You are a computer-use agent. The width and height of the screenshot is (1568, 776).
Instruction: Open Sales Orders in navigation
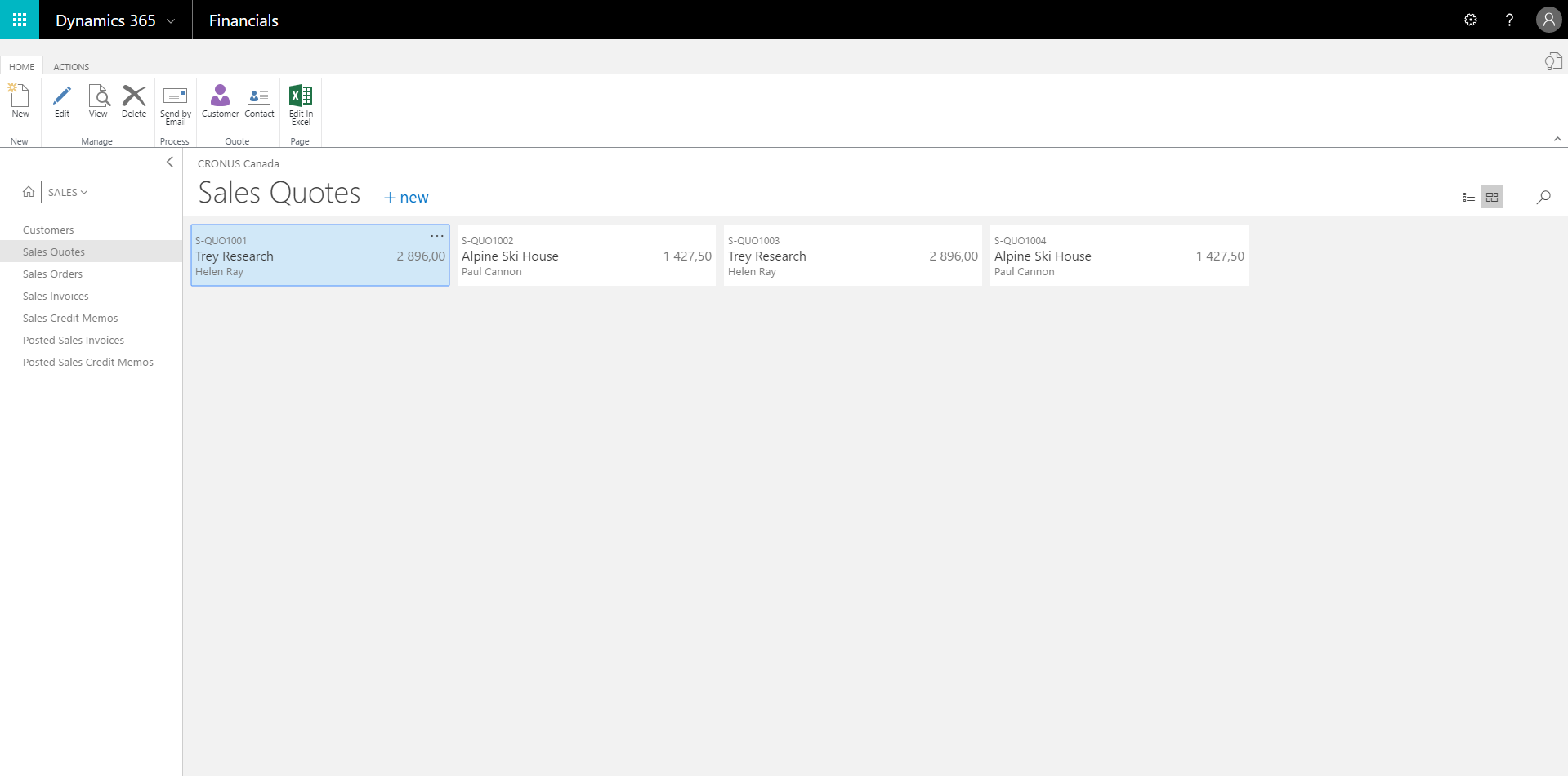coord(52,274)
